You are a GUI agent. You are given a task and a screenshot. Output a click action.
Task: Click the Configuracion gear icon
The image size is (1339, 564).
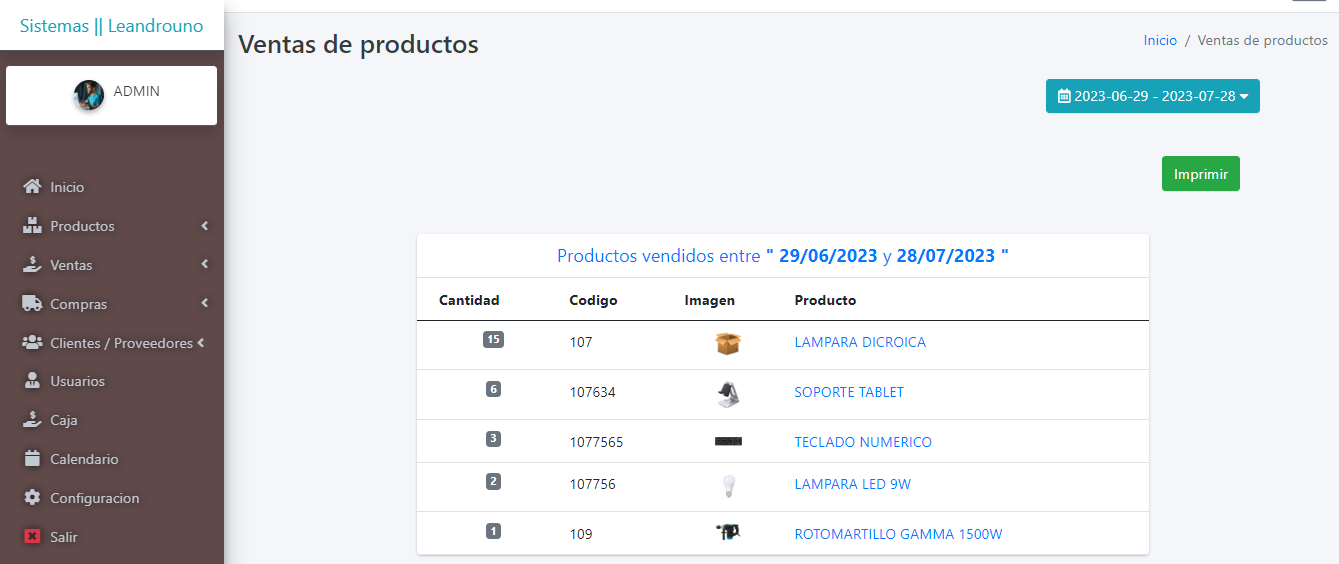coord(32,498)
